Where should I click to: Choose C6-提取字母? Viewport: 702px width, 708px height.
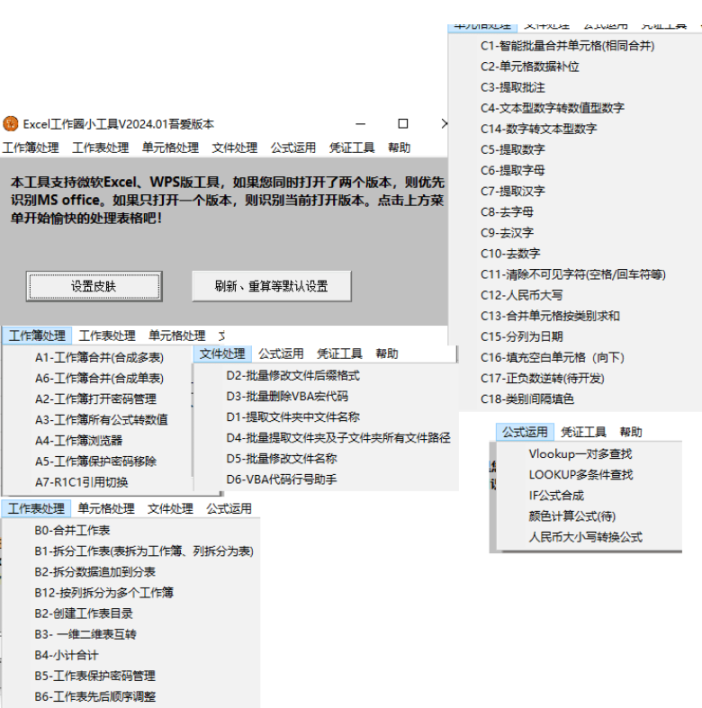(x=513, y=170)
